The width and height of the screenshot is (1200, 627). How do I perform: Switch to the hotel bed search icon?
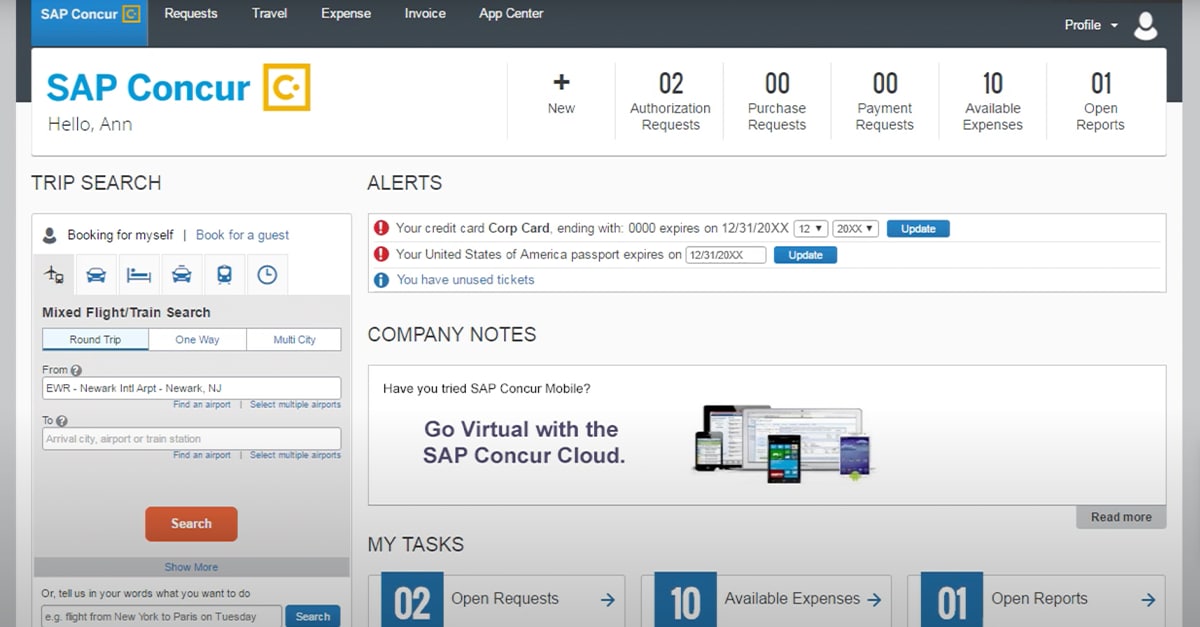point(138,275)
